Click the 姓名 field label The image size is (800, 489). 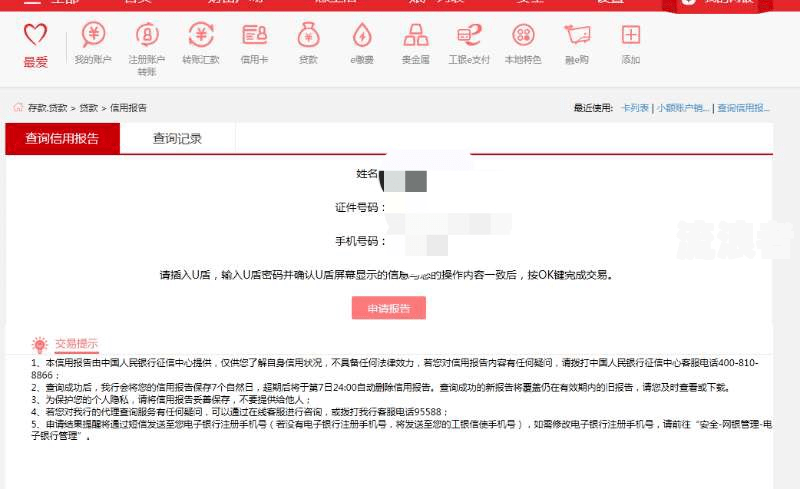click(x=367, y=174)
